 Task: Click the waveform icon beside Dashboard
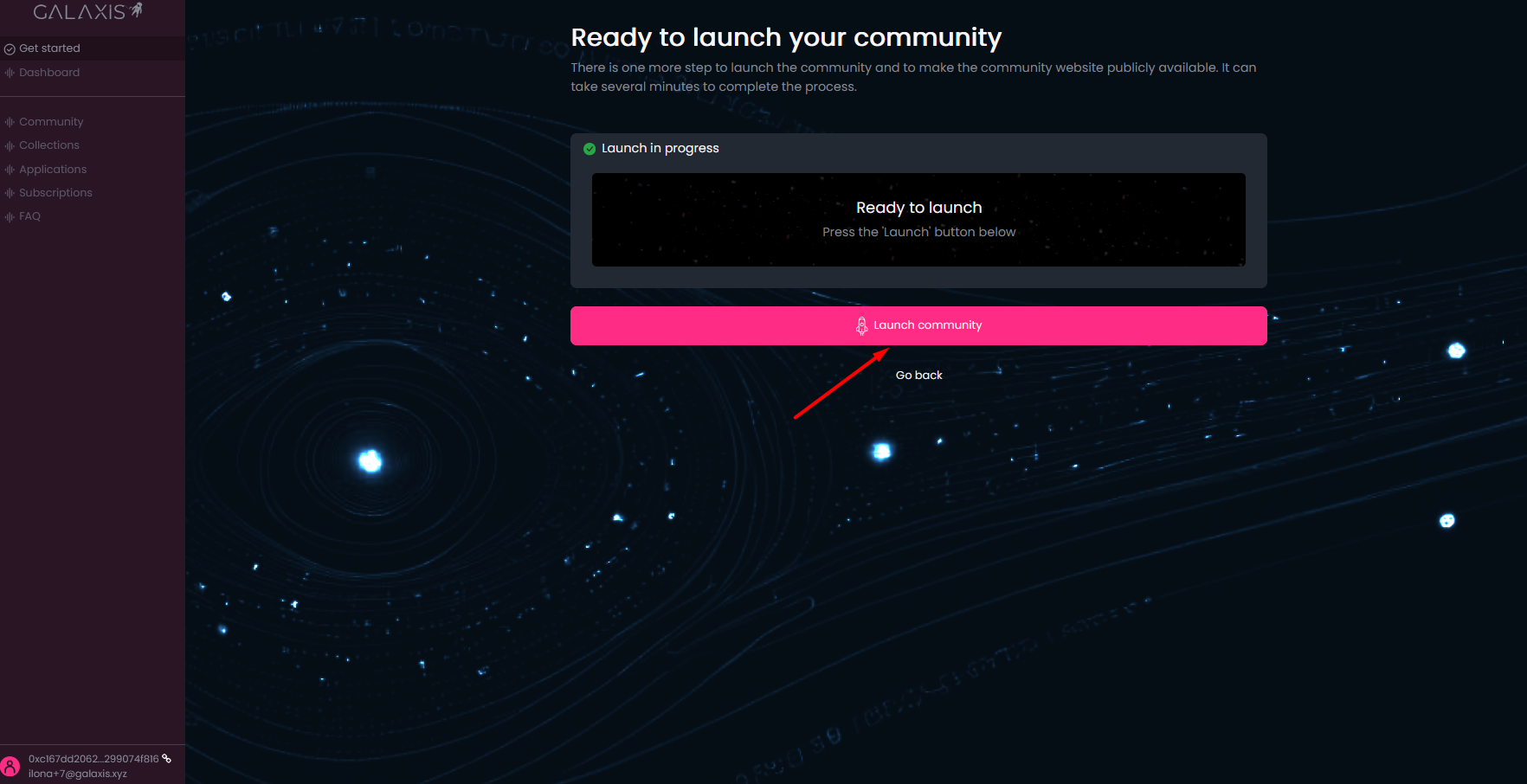click(x=10, y=73)
